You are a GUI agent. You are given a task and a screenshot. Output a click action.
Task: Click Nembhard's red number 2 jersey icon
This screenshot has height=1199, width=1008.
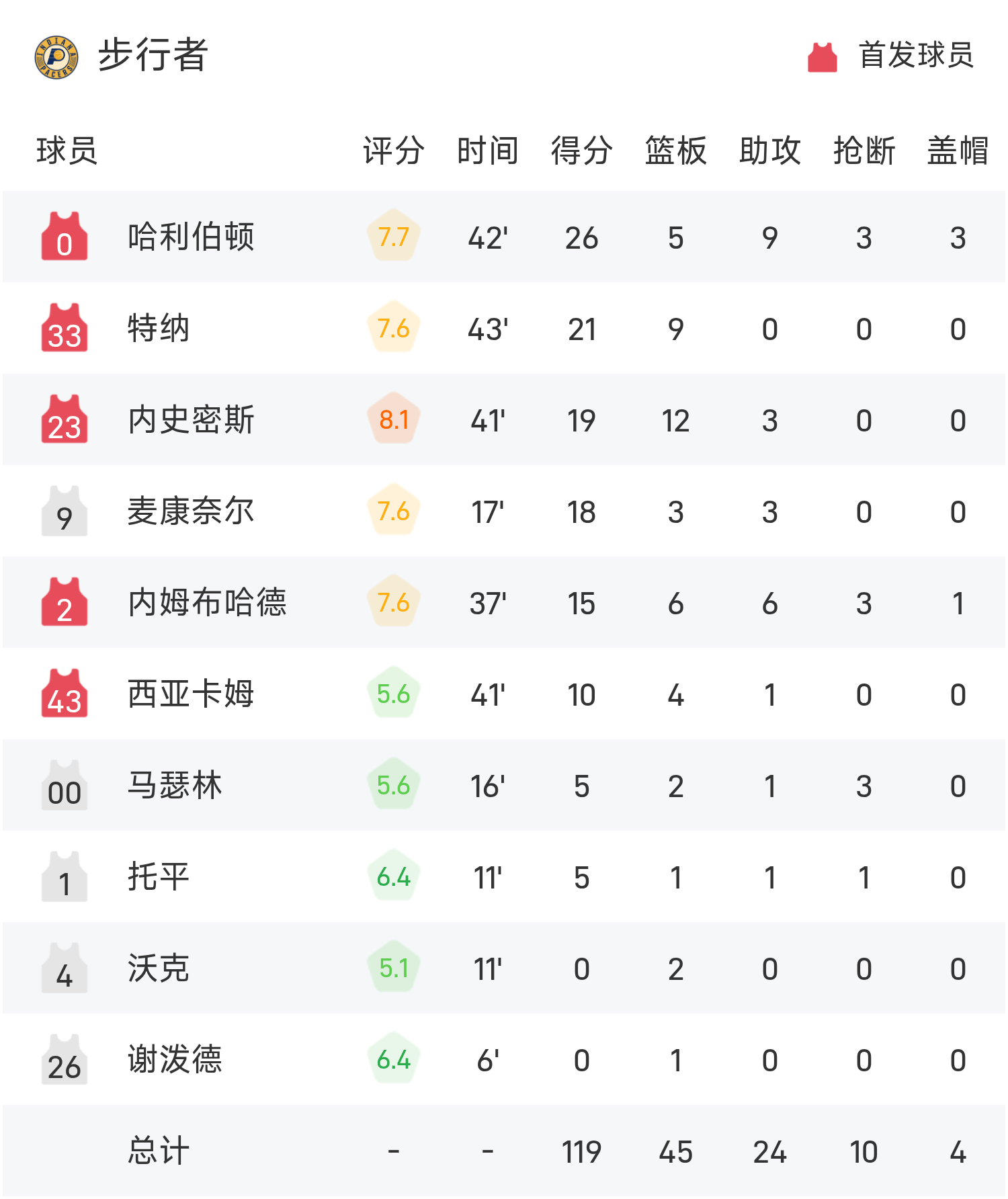coord(65,602)
